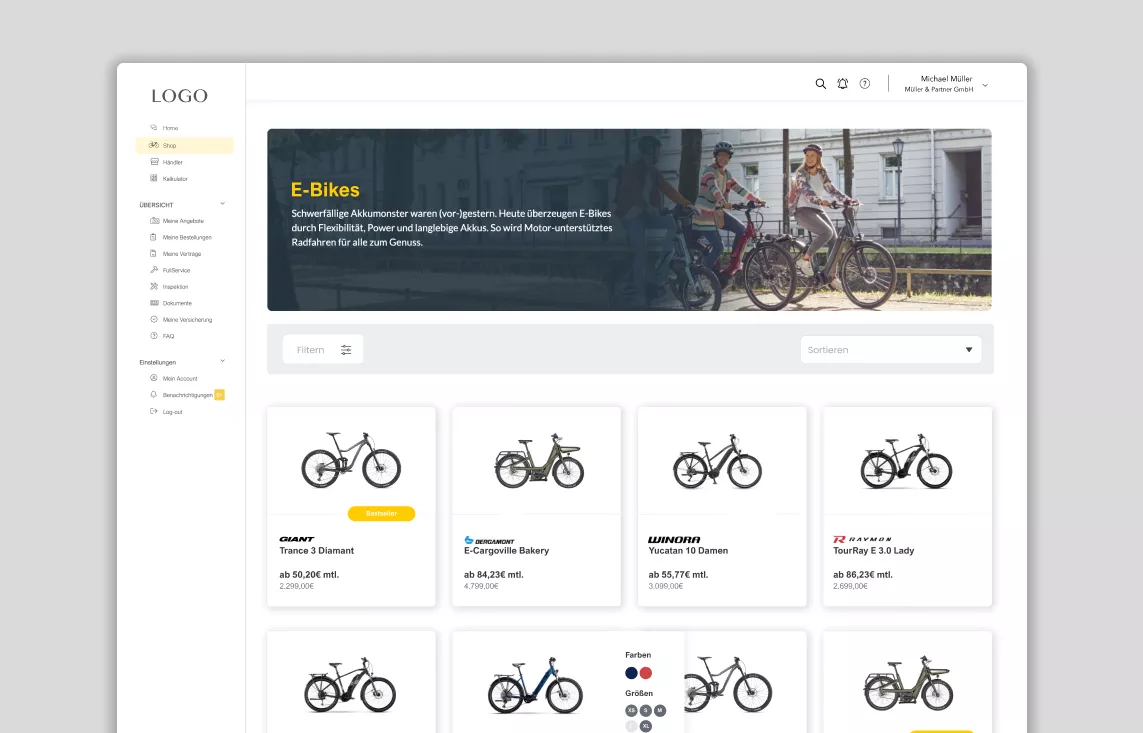Open the Mein Account link
1143x733 pixels.
180,379
